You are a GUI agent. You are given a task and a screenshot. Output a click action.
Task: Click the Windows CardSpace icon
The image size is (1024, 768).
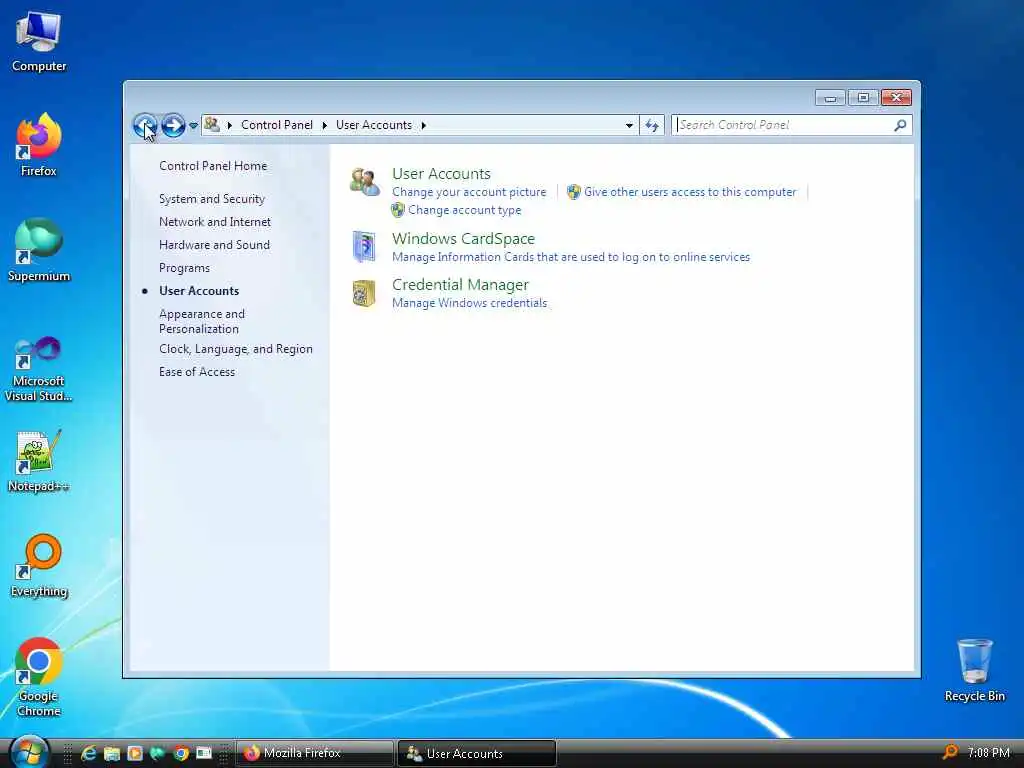click(364, 247)
